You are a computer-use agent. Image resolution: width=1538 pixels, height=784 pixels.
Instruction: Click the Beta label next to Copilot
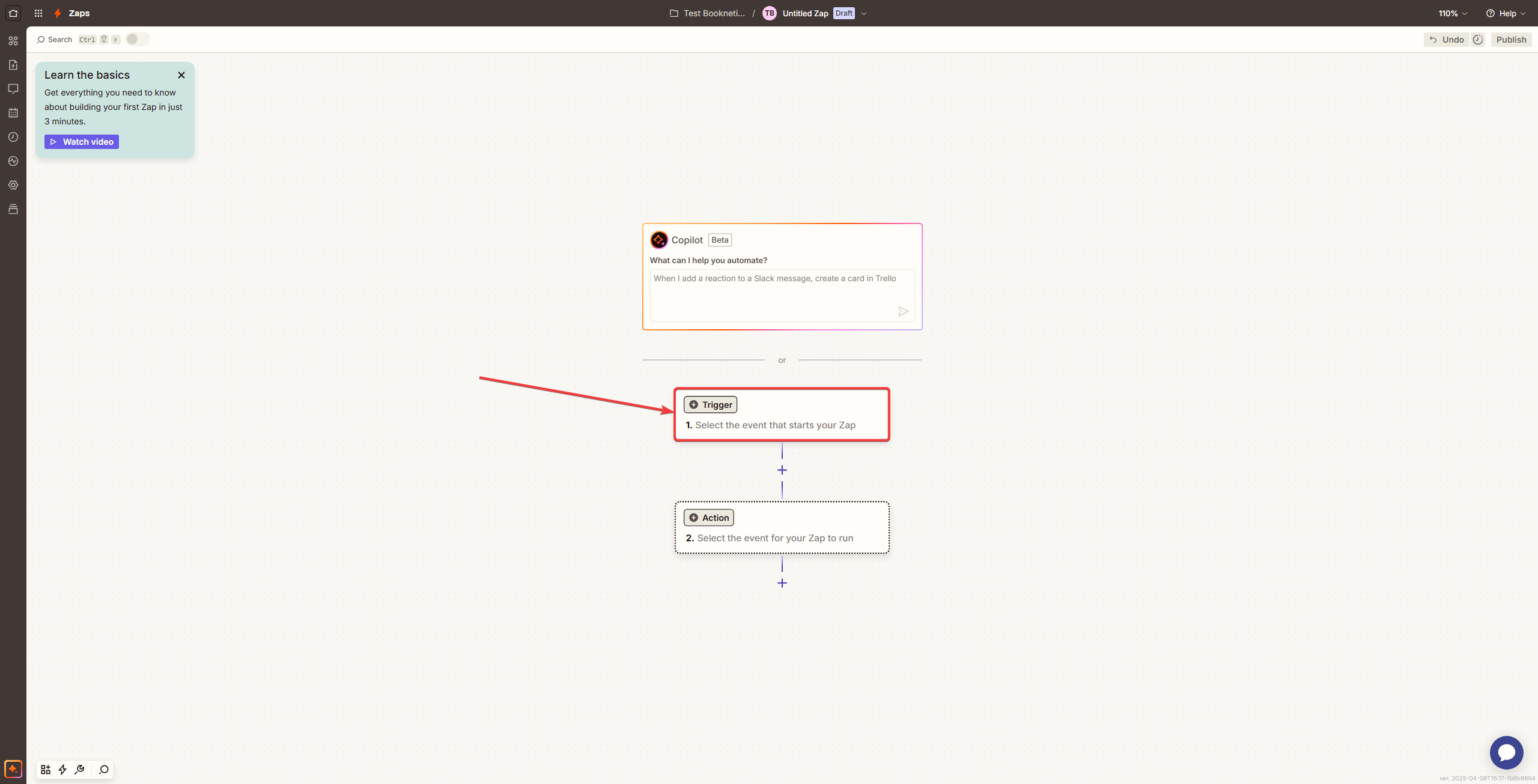point(720,240)
